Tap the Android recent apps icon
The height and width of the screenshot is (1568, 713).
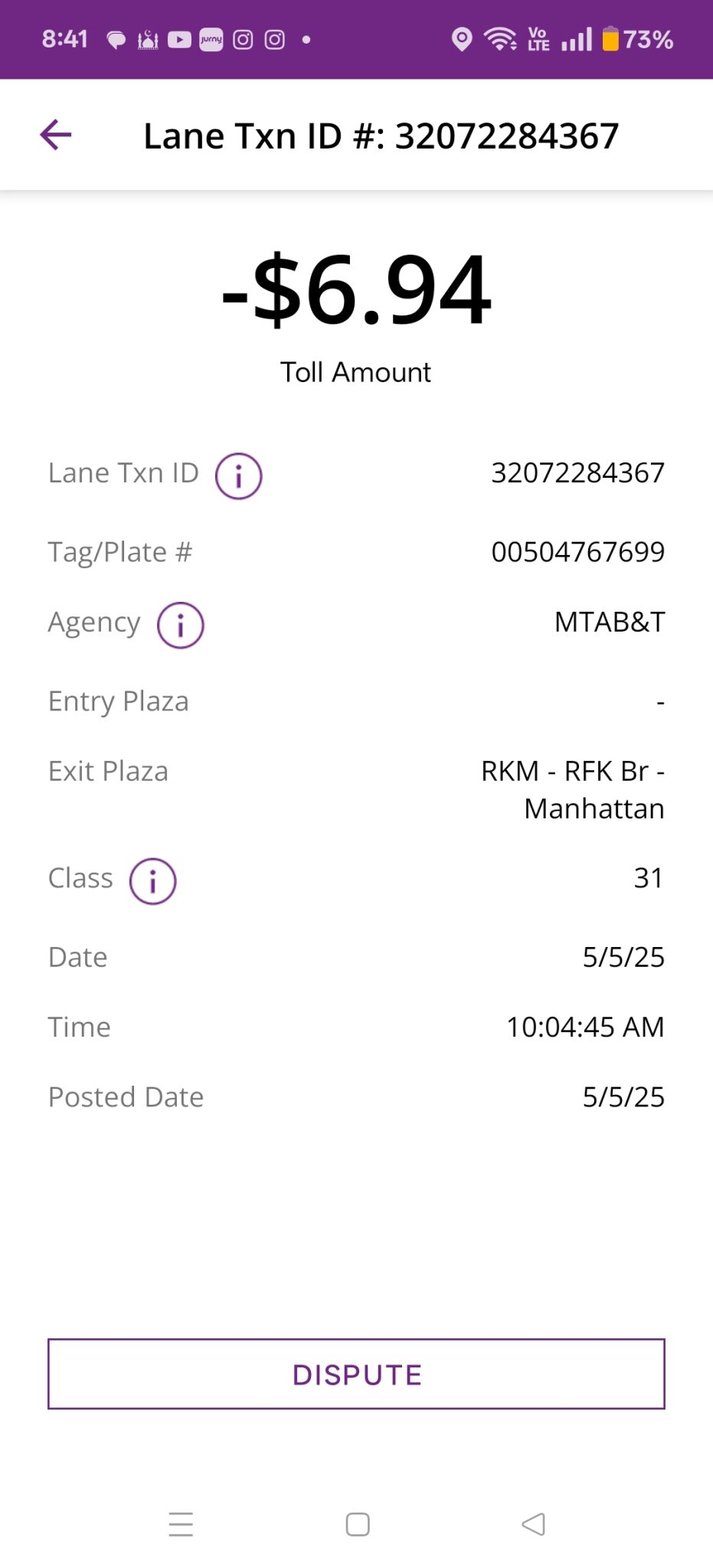[x=181, y=1524]
